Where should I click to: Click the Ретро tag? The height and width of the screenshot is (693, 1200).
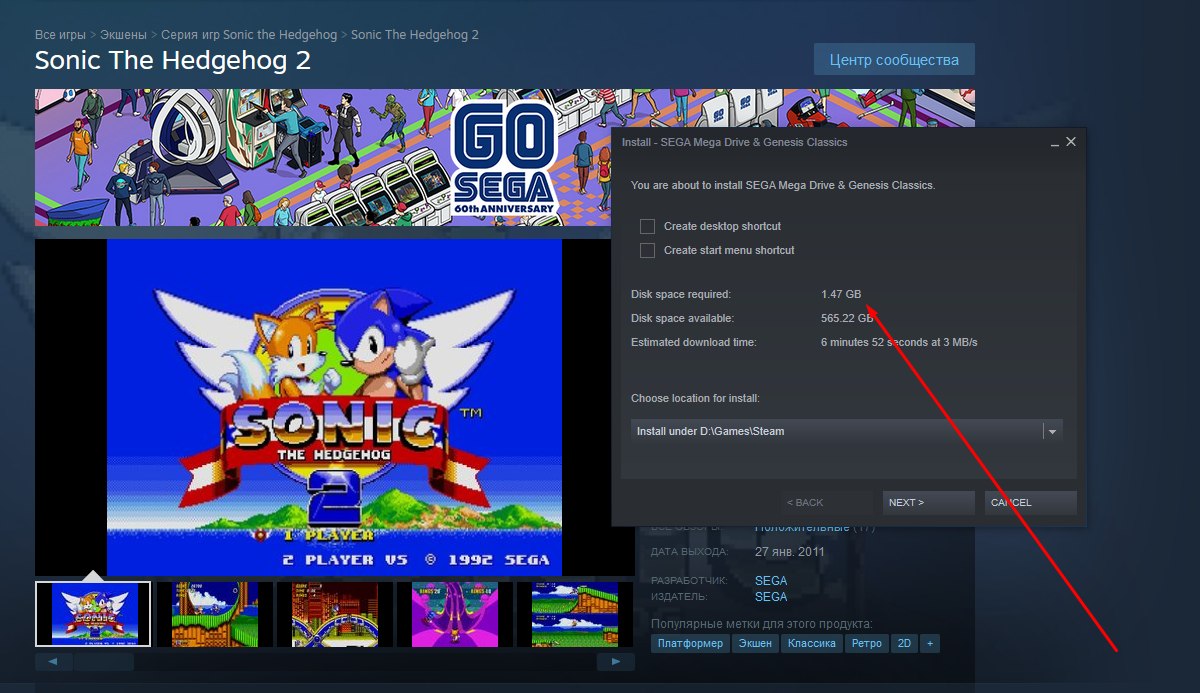866,643
